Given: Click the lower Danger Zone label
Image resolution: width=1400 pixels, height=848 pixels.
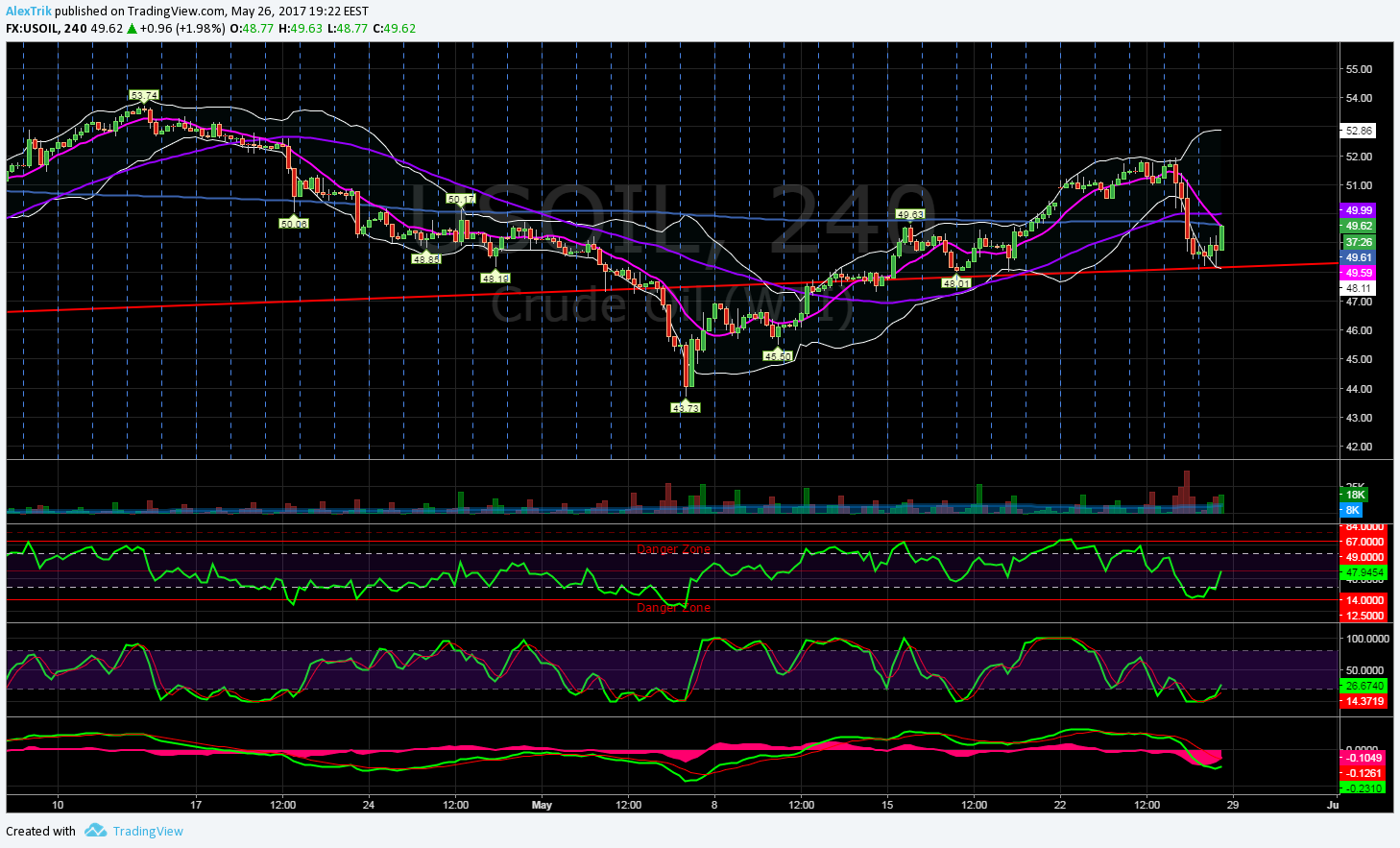Looking at the screenshot, I should click(x=674, y=608).
